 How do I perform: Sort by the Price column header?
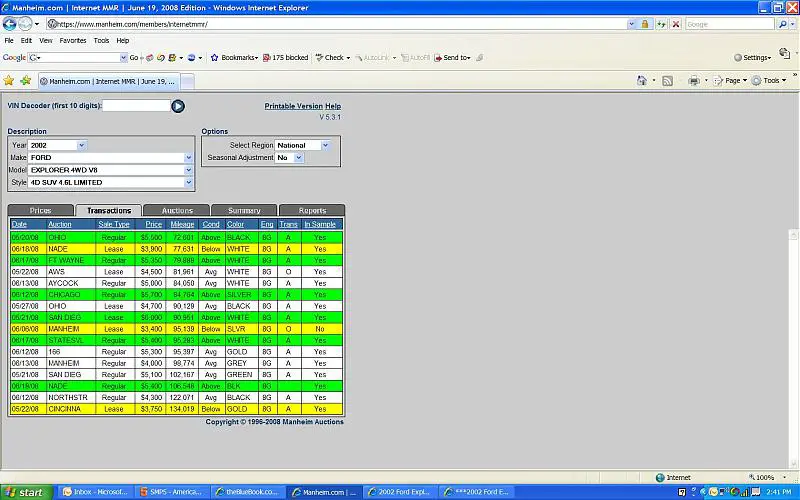[154, 224]
